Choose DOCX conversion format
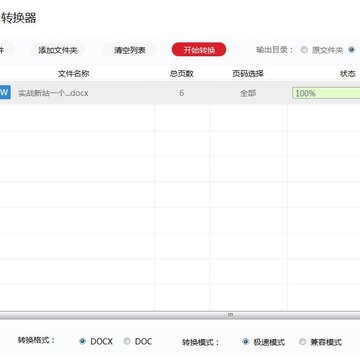This screenshot has width=360, height=360. (x=82, y=341)
